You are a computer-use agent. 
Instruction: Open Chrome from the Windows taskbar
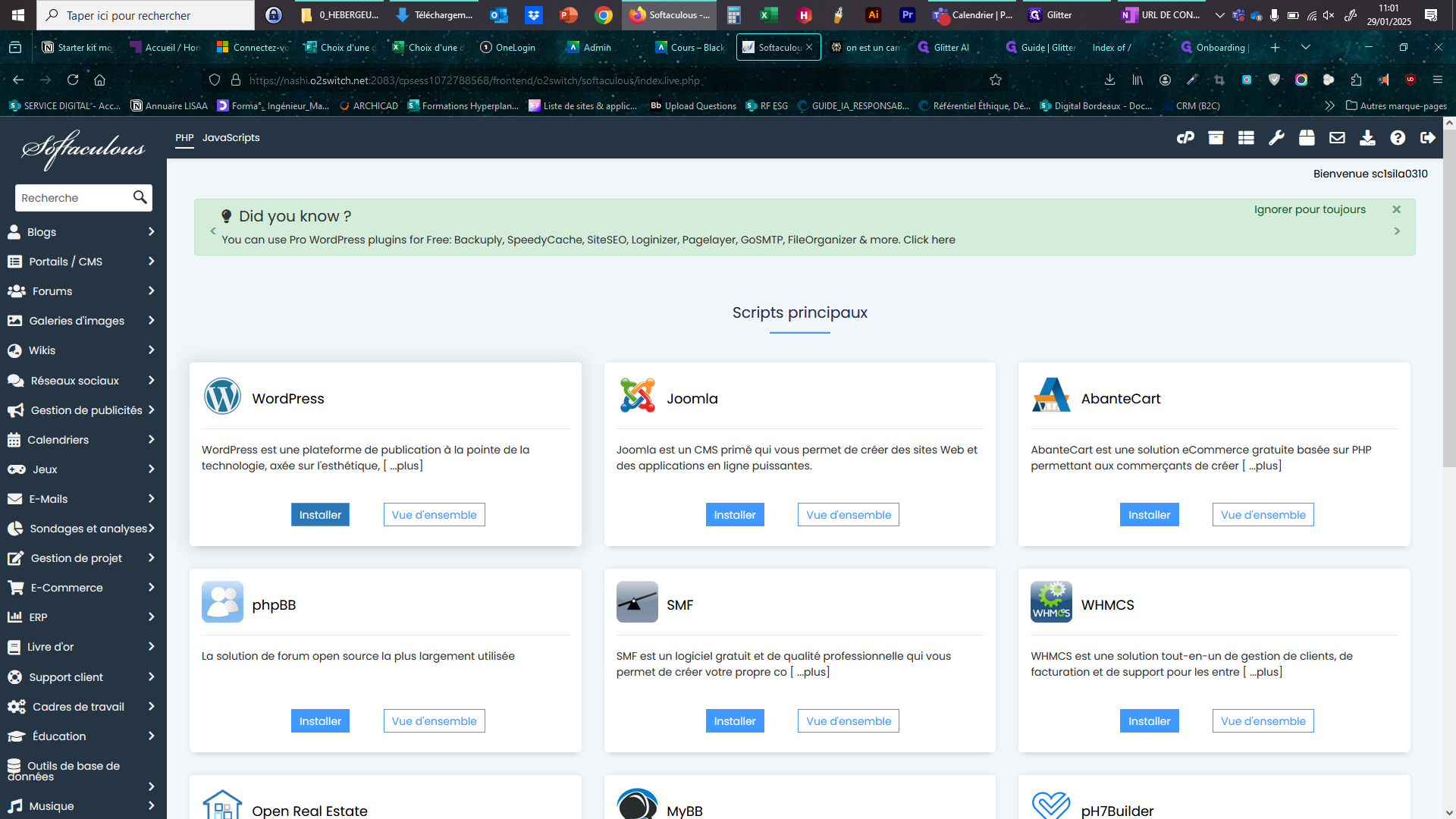click(604, 15)
